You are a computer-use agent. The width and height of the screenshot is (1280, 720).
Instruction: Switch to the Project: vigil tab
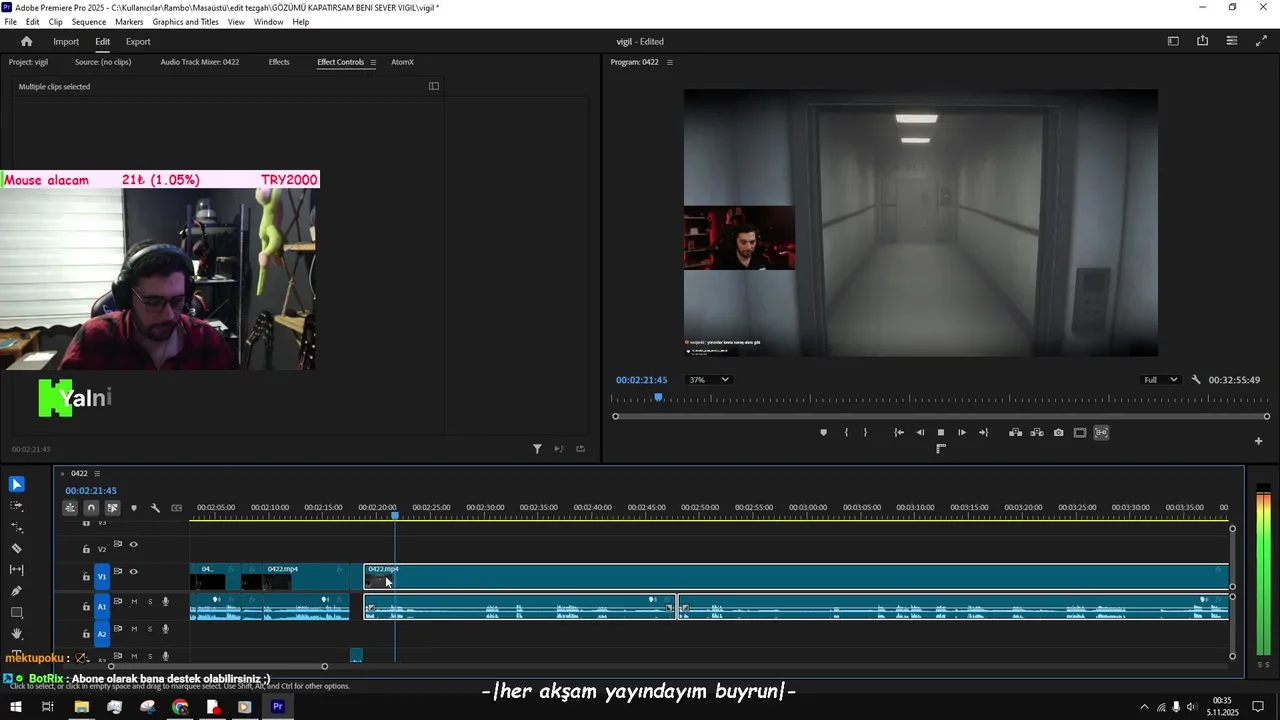28,62
